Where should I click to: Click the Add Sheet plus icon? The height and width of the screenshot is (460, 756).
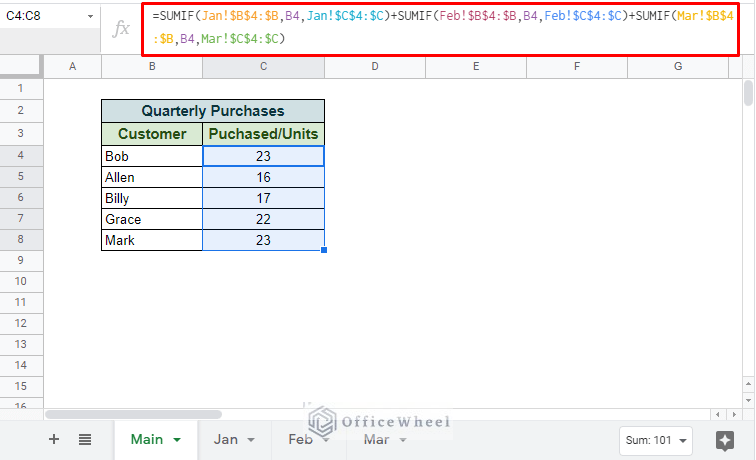pyautogui.click(x=54, y=439)
